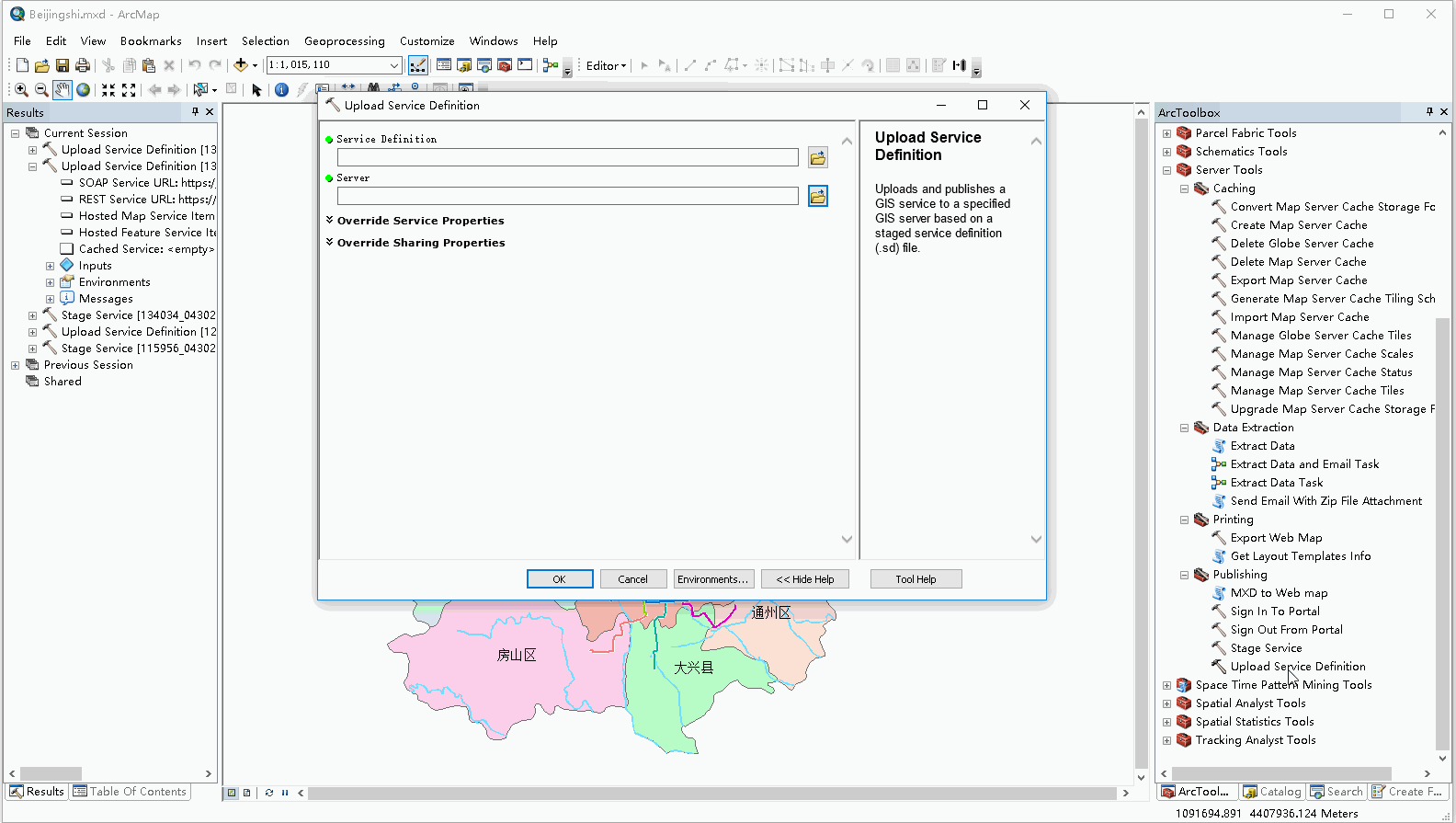This screenshot has width=1456, height=823.
Task: Click the Hide Help button
Action: (x=805, y=579)
